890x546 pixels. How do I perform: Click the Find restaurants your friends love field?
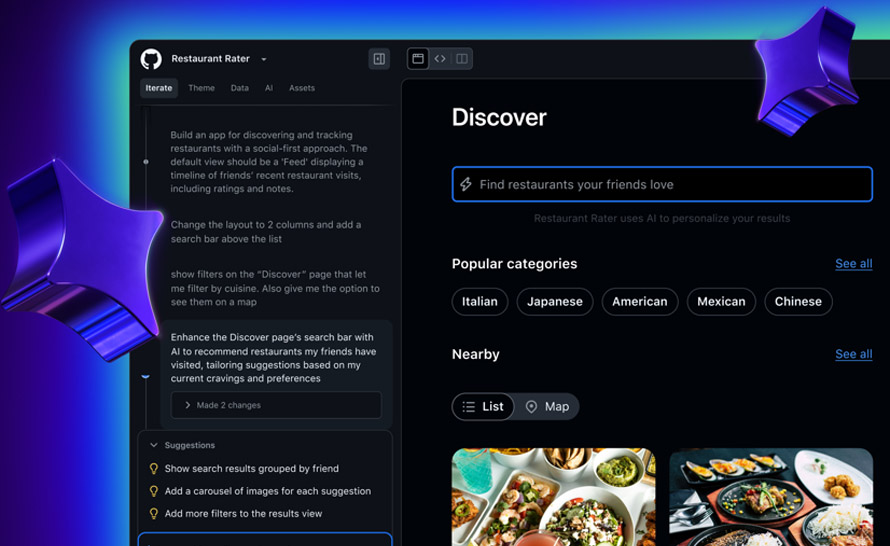(x=662, y=184)
